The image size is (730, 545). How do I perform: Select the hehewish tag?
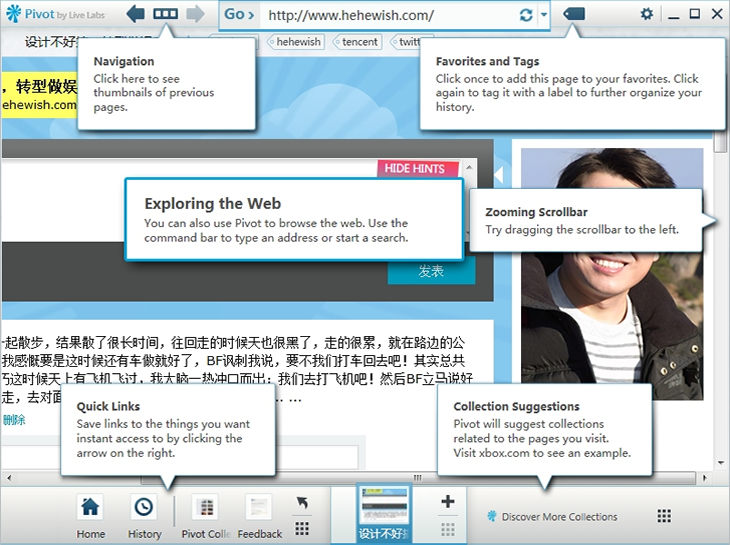pyautogui.click(x=299, y=42)
